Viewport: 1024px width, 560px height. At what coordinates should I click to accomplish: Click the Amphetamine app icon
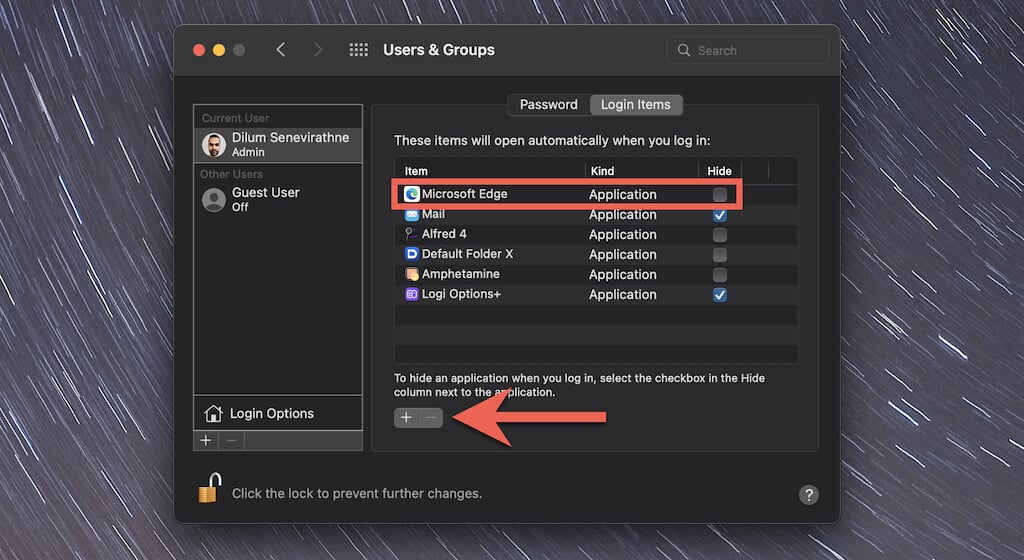(412, 274)
